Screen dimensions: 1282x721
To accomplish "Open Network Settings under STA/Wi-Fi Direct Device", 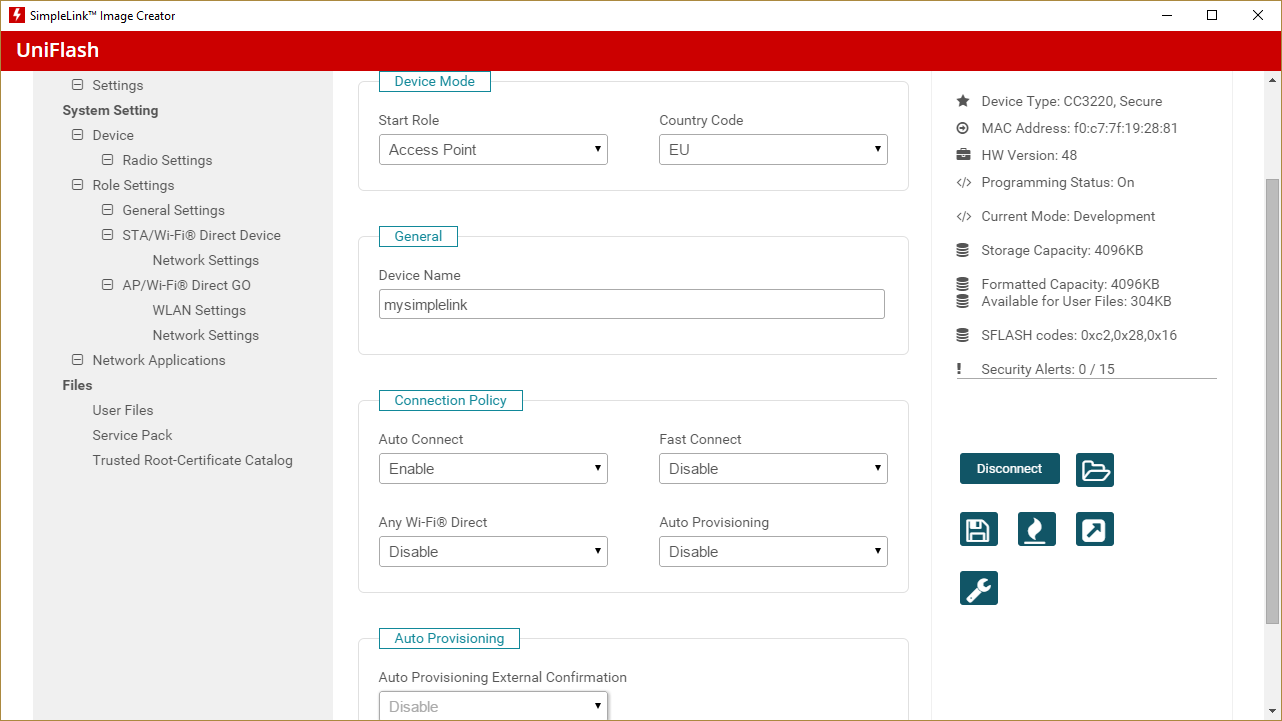I will pos(206,260).
